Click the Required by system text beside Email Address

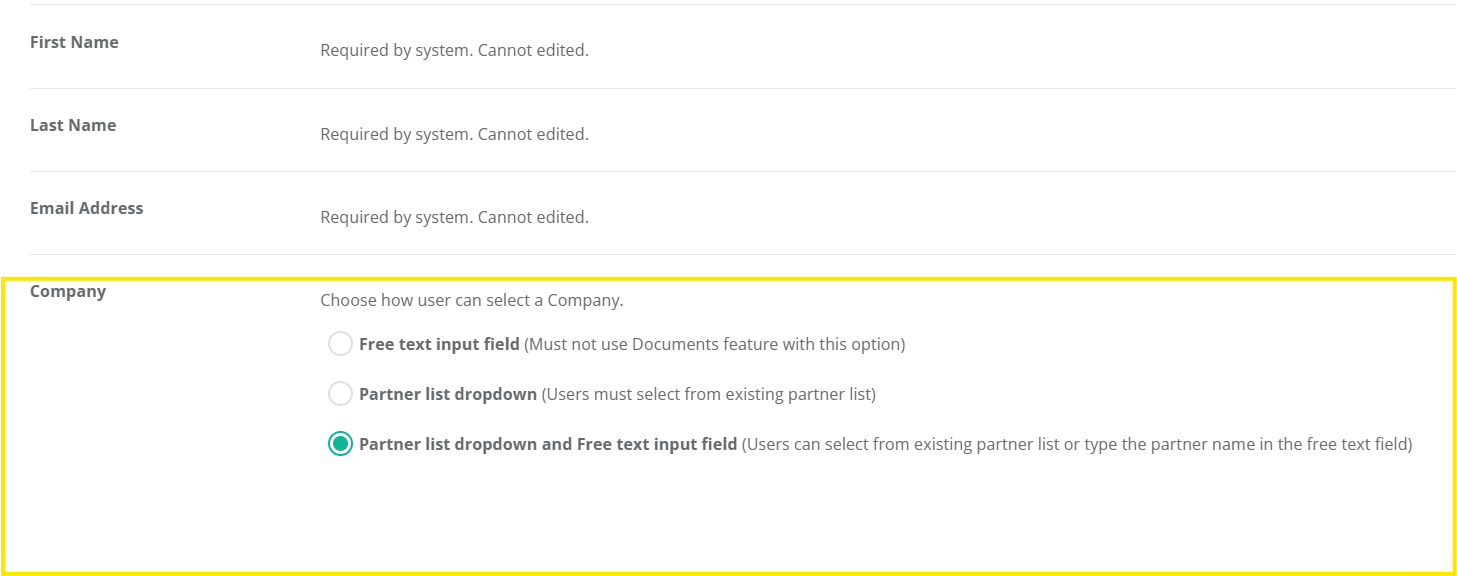click(454, 217)
